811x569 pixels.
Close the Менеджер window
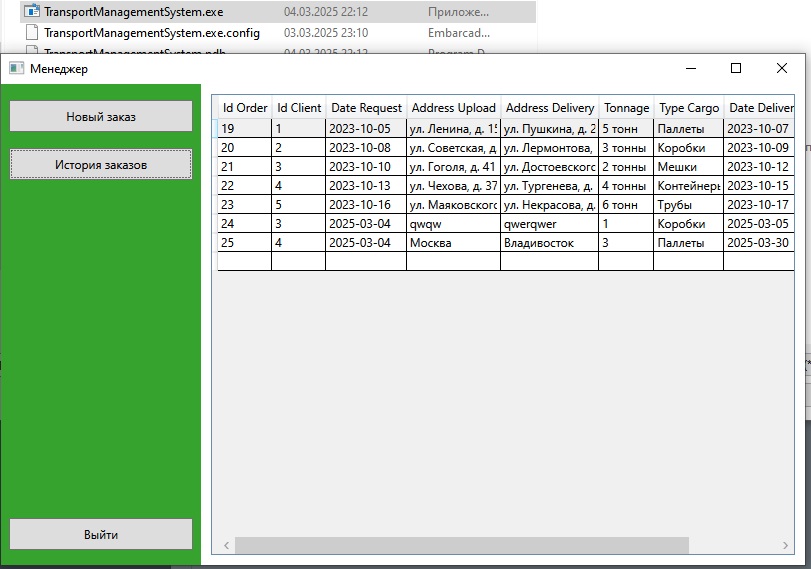[782, 68]
